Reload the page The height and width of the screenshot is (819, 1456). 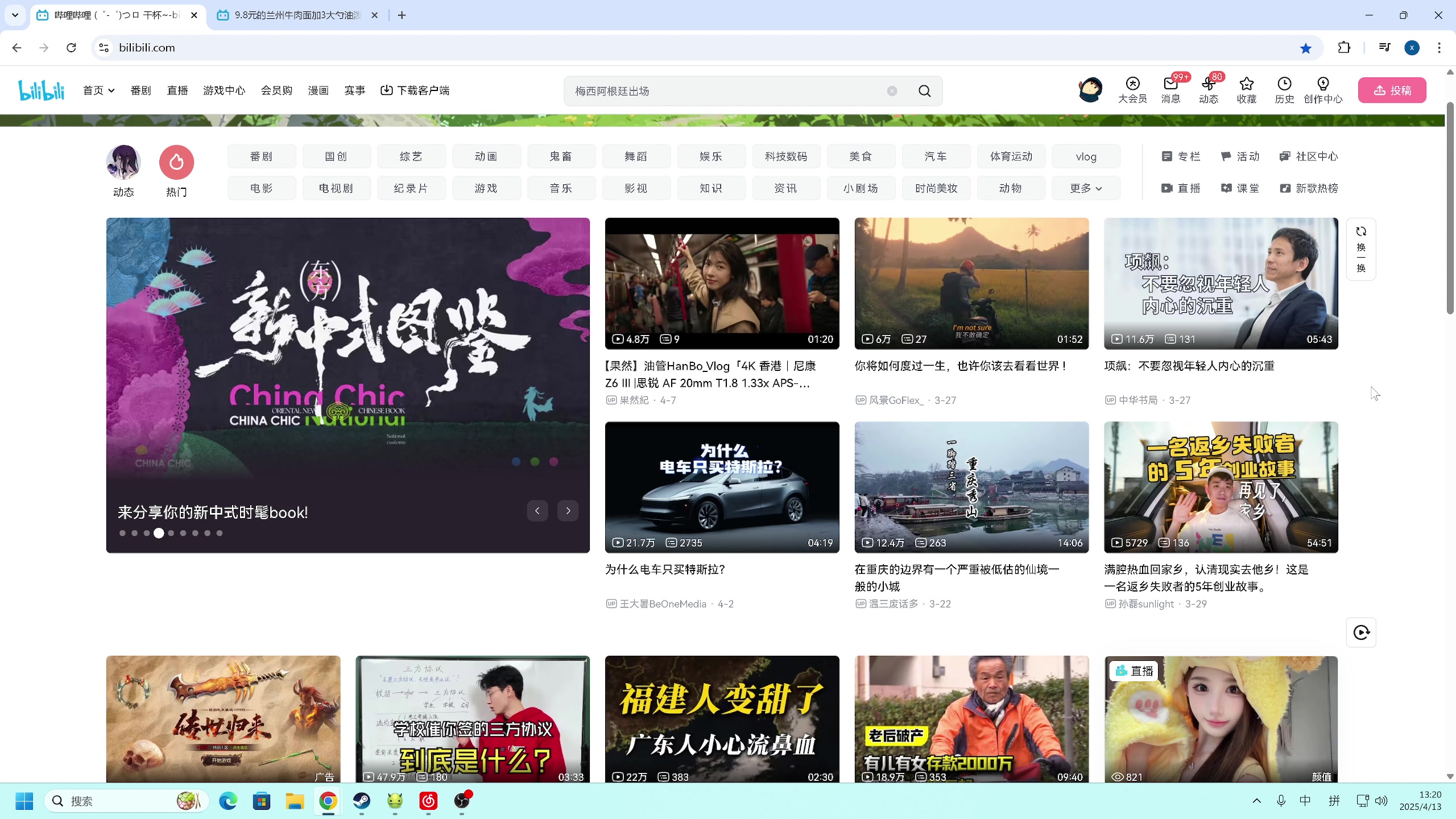click(71, 48)
